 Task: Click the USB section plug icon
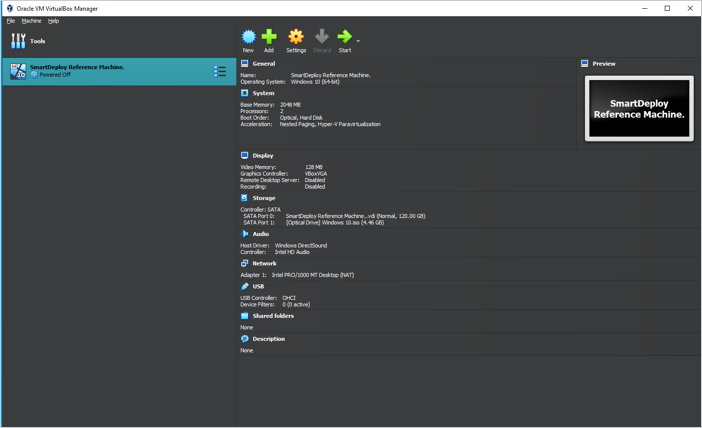click(x=244, y=287)
